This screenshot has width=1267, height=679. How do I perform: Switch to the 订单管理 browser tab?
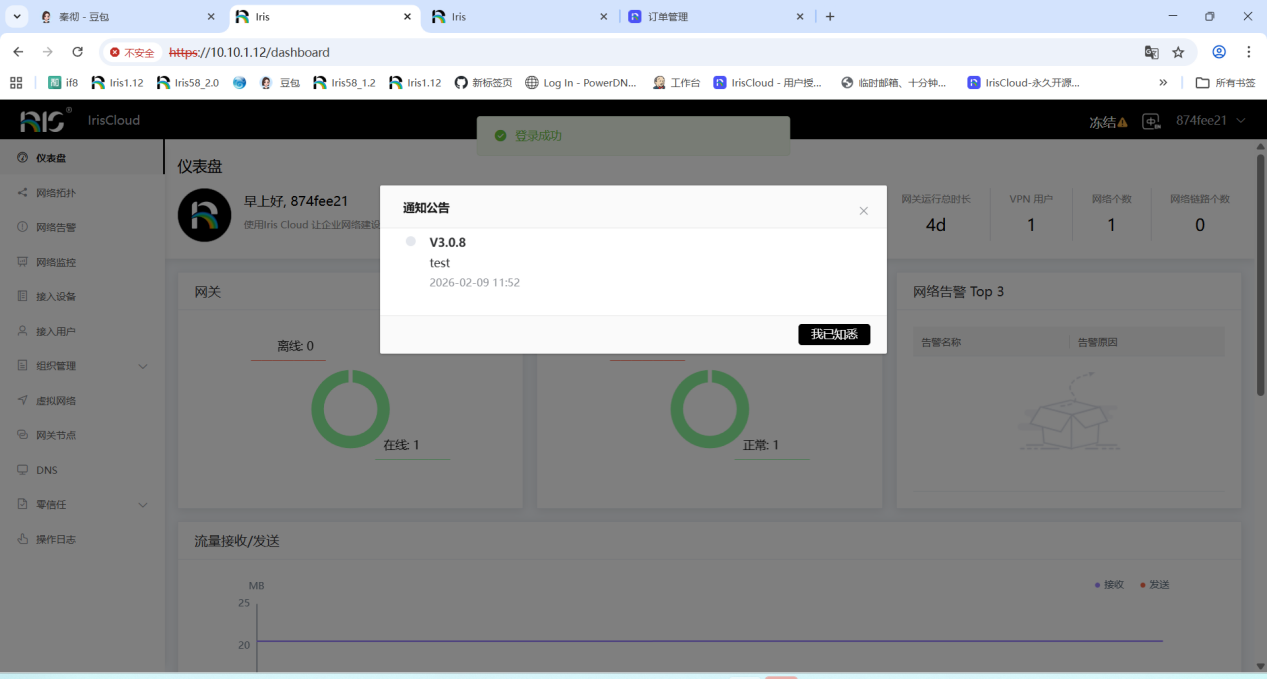tap(710, 17)
